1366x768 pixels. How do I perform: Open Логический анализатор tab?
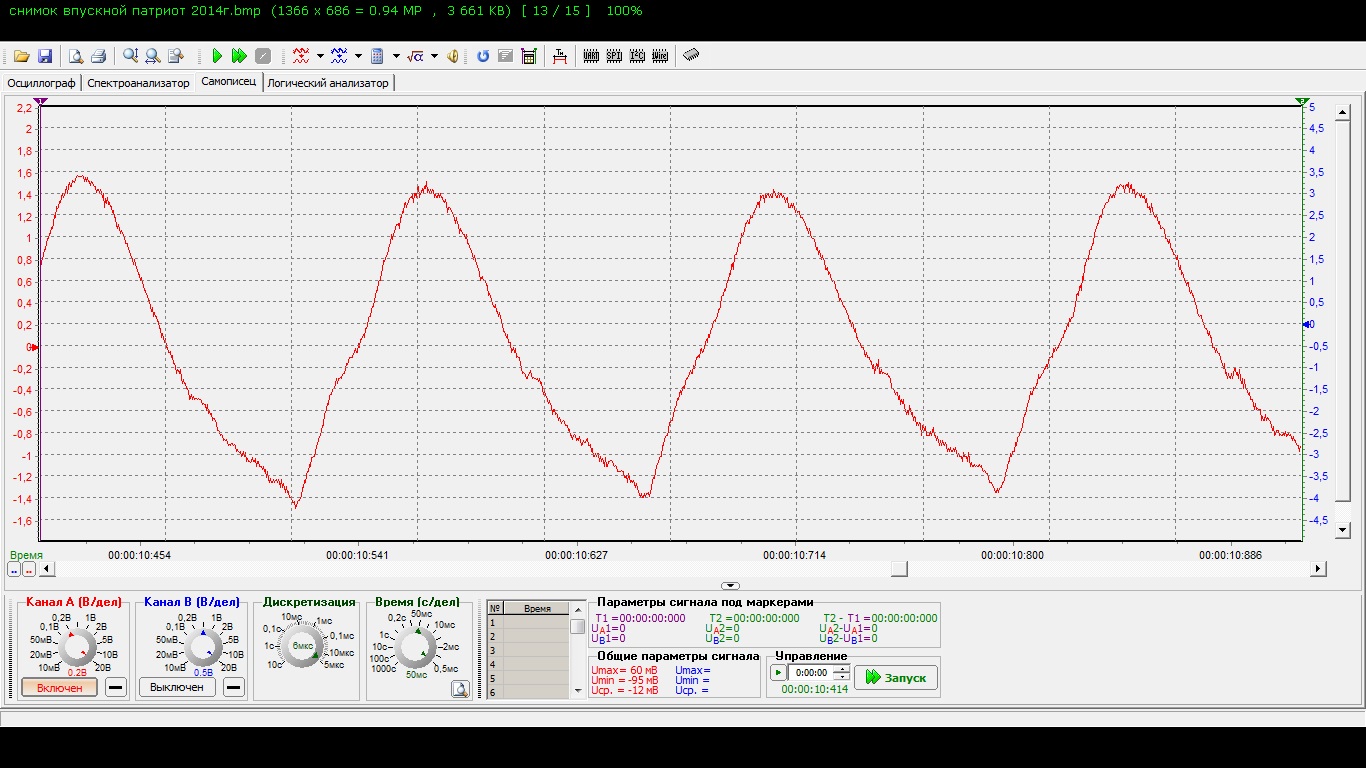328,83
